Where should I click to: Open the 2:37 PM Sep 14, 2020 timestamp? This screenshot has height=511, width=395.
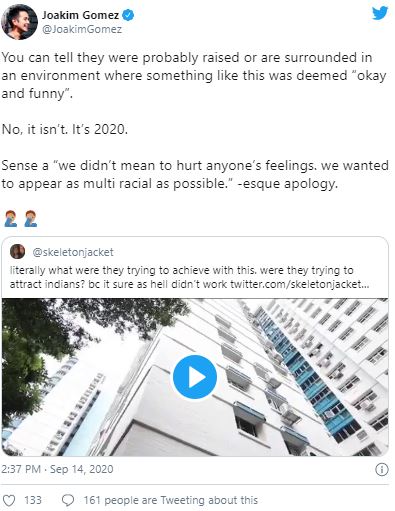57,469
